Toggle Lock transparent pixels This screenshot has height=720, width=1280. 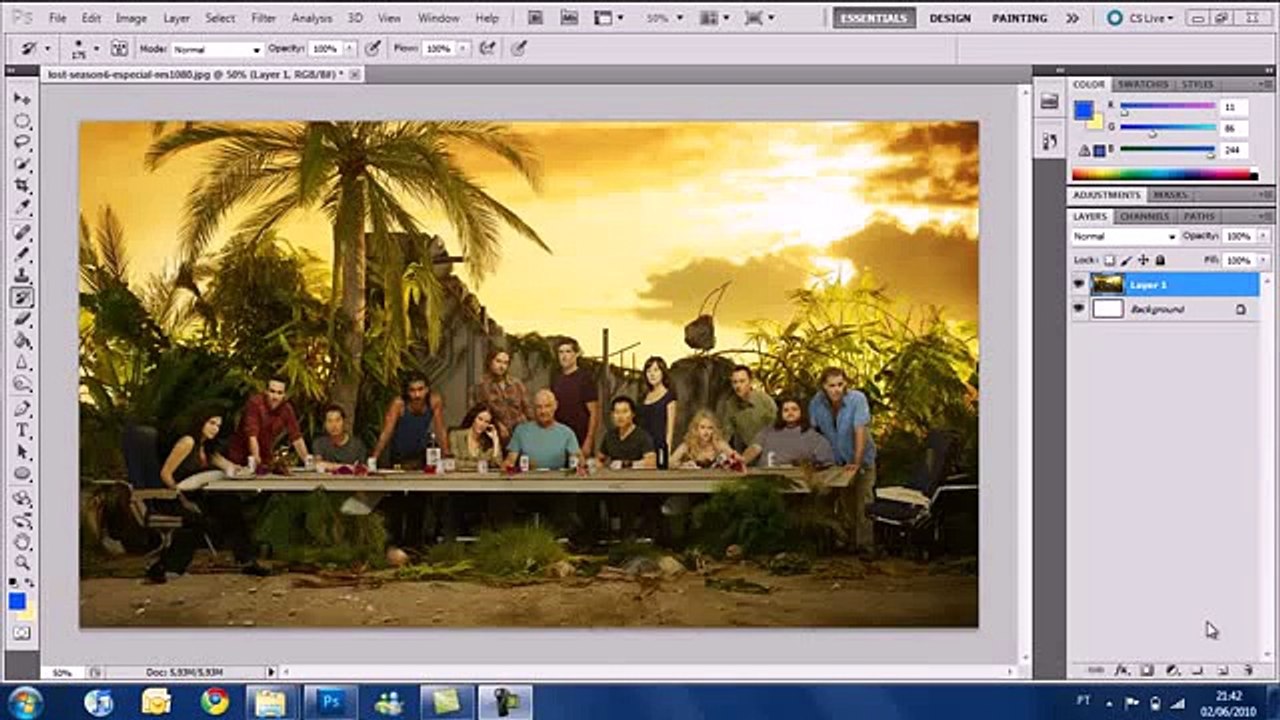click(1109, 260)
